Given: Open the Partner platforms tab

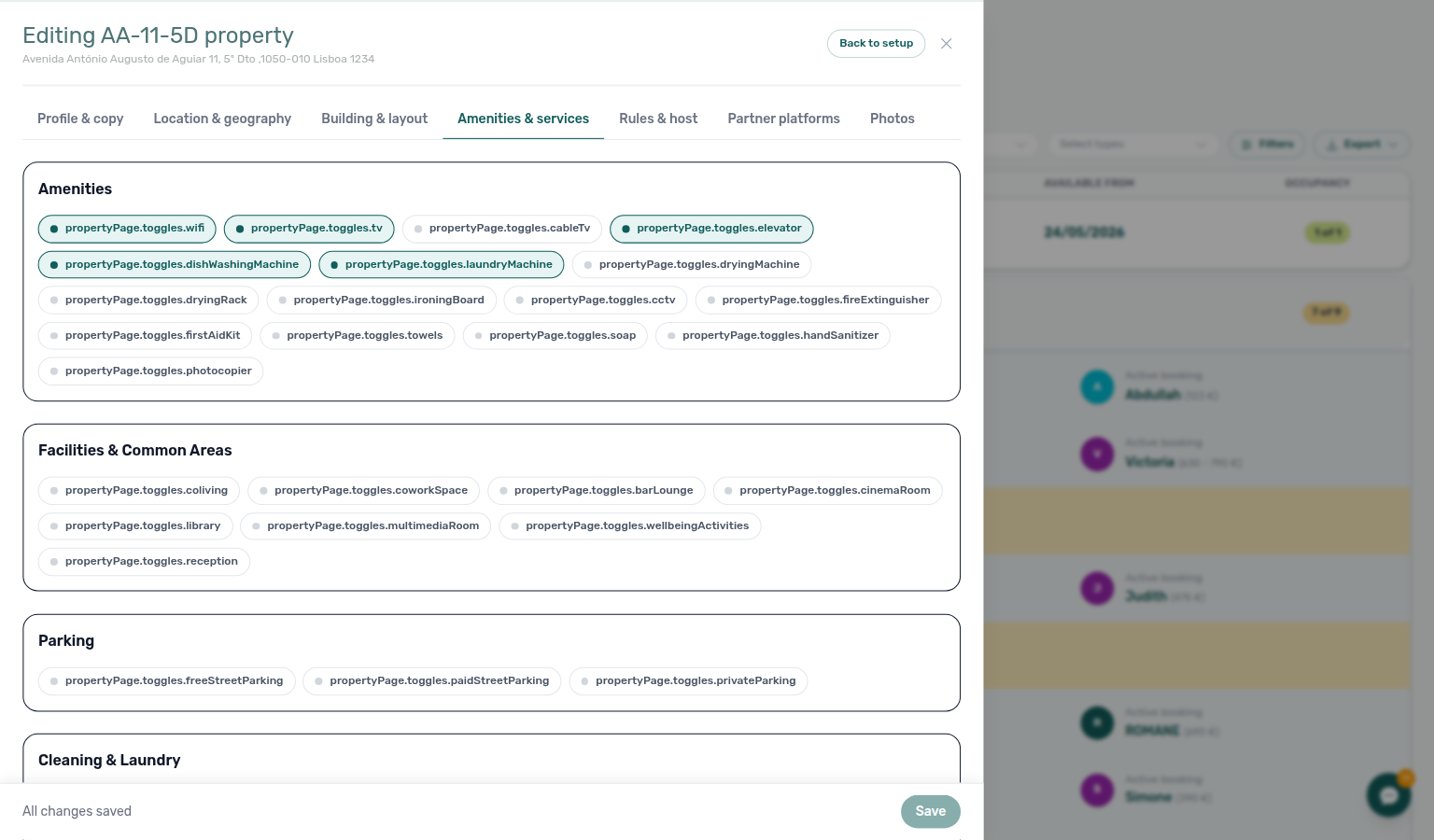Looking at the screenshot, I should point(784,119).
